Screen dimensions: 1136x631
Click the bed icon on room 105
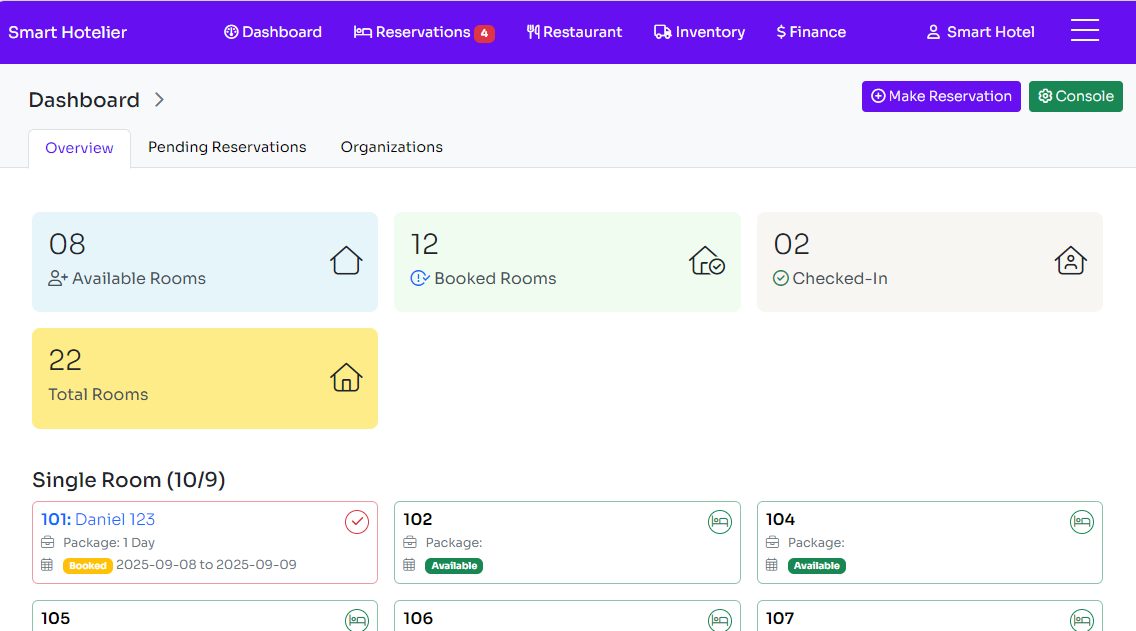tap(356, 620)
